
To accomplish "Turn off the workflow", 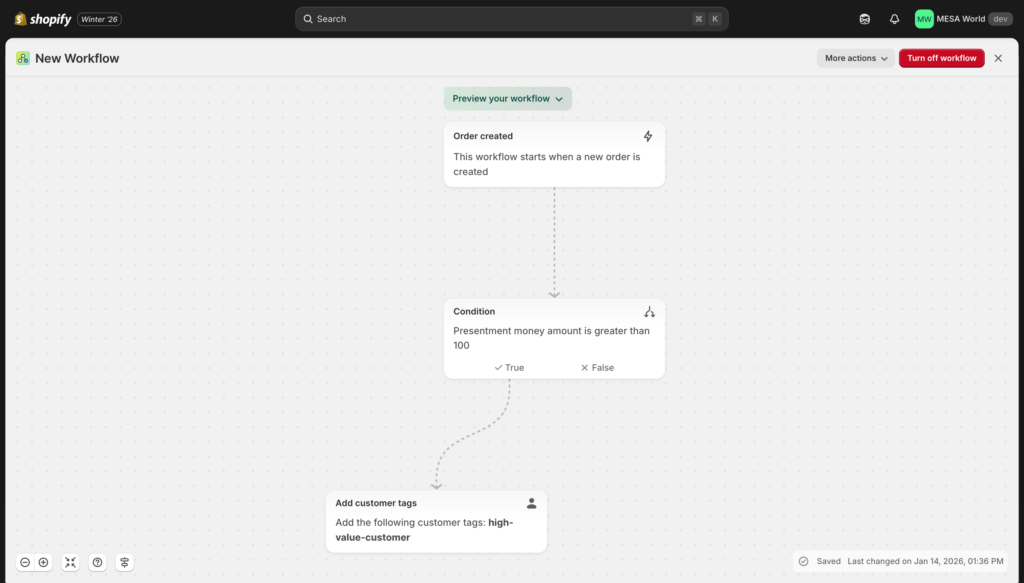I will click(x=941, y=58).
